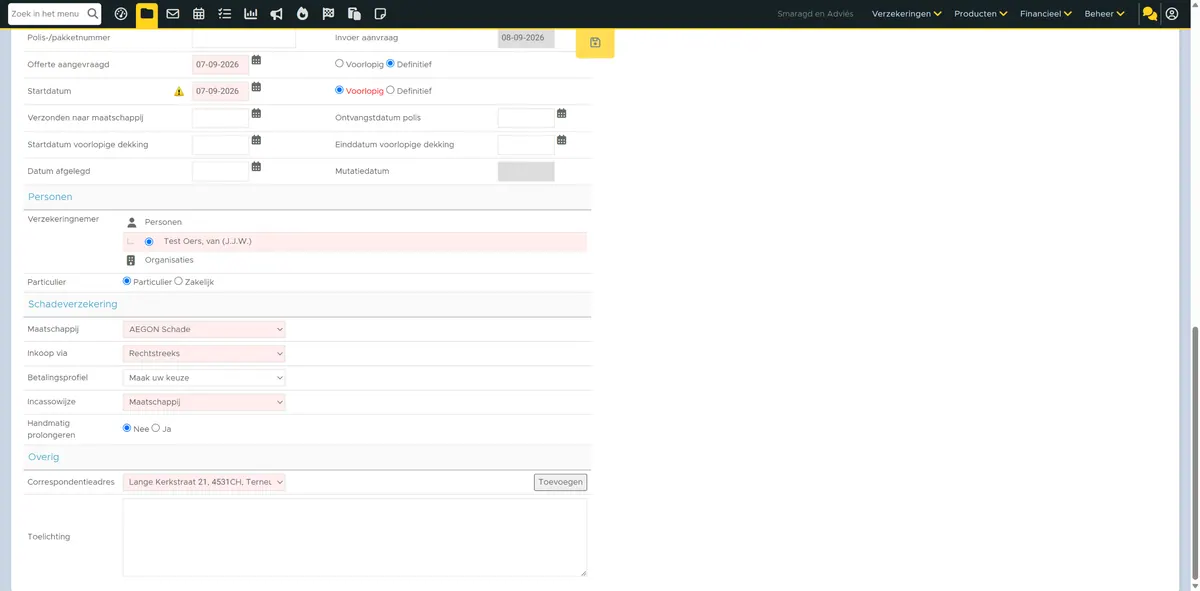Expand the Verzekeringen menu
Screen dimensions: 1200x591
[x=907, y=14]
